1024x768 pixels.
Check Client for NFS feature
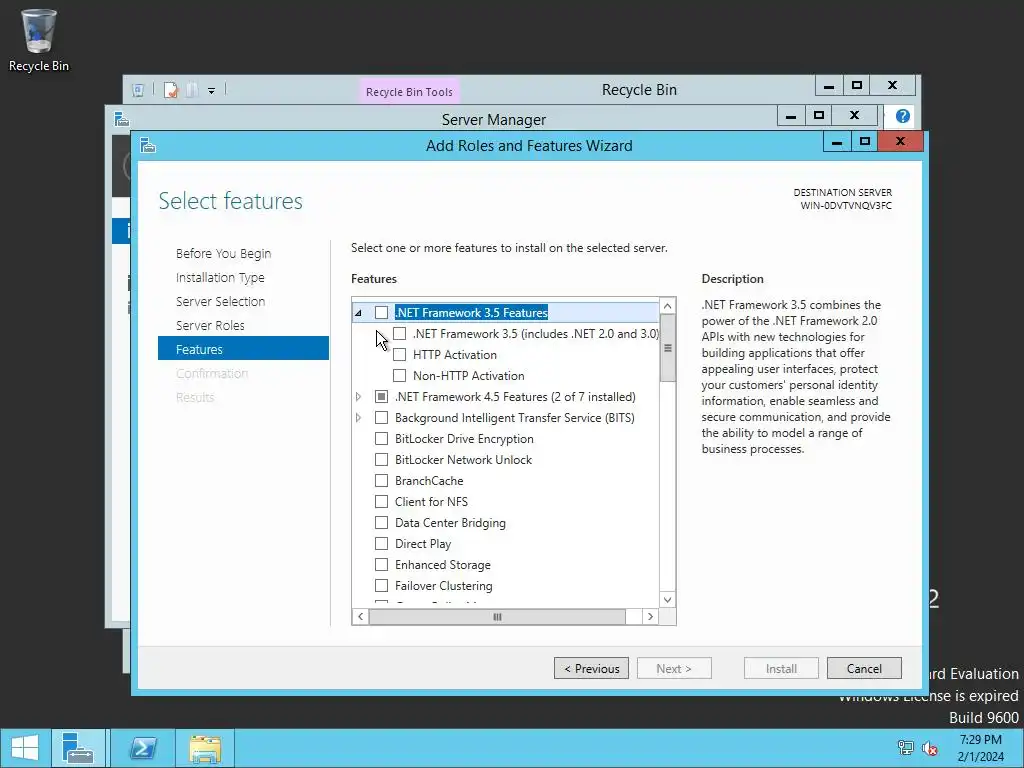(x=381, y=502)
